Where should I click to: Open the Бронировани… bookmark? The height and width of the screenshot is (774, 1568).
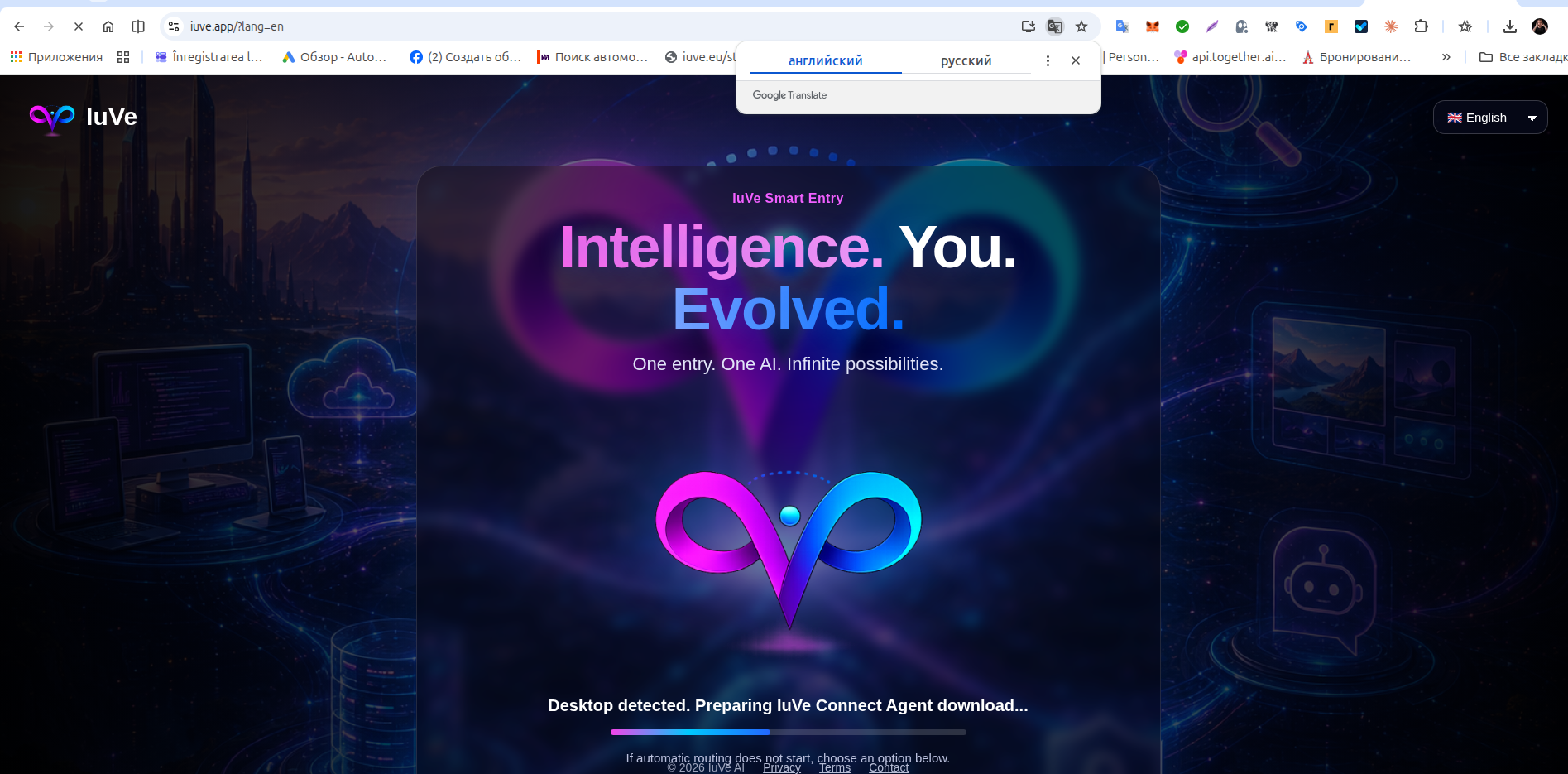1357,57
